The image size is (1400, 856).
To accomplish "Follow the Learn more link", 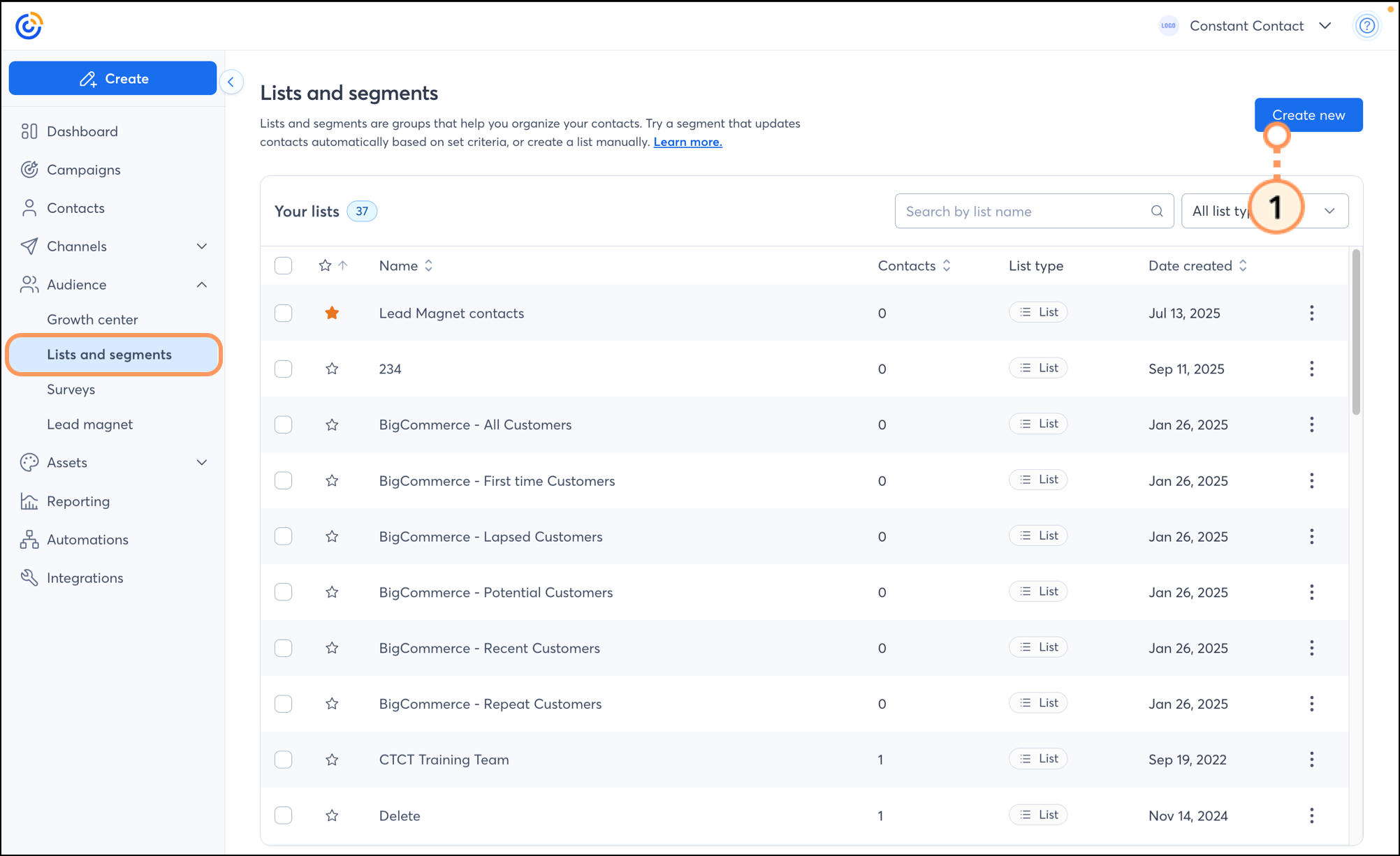I will pos(687,142).
